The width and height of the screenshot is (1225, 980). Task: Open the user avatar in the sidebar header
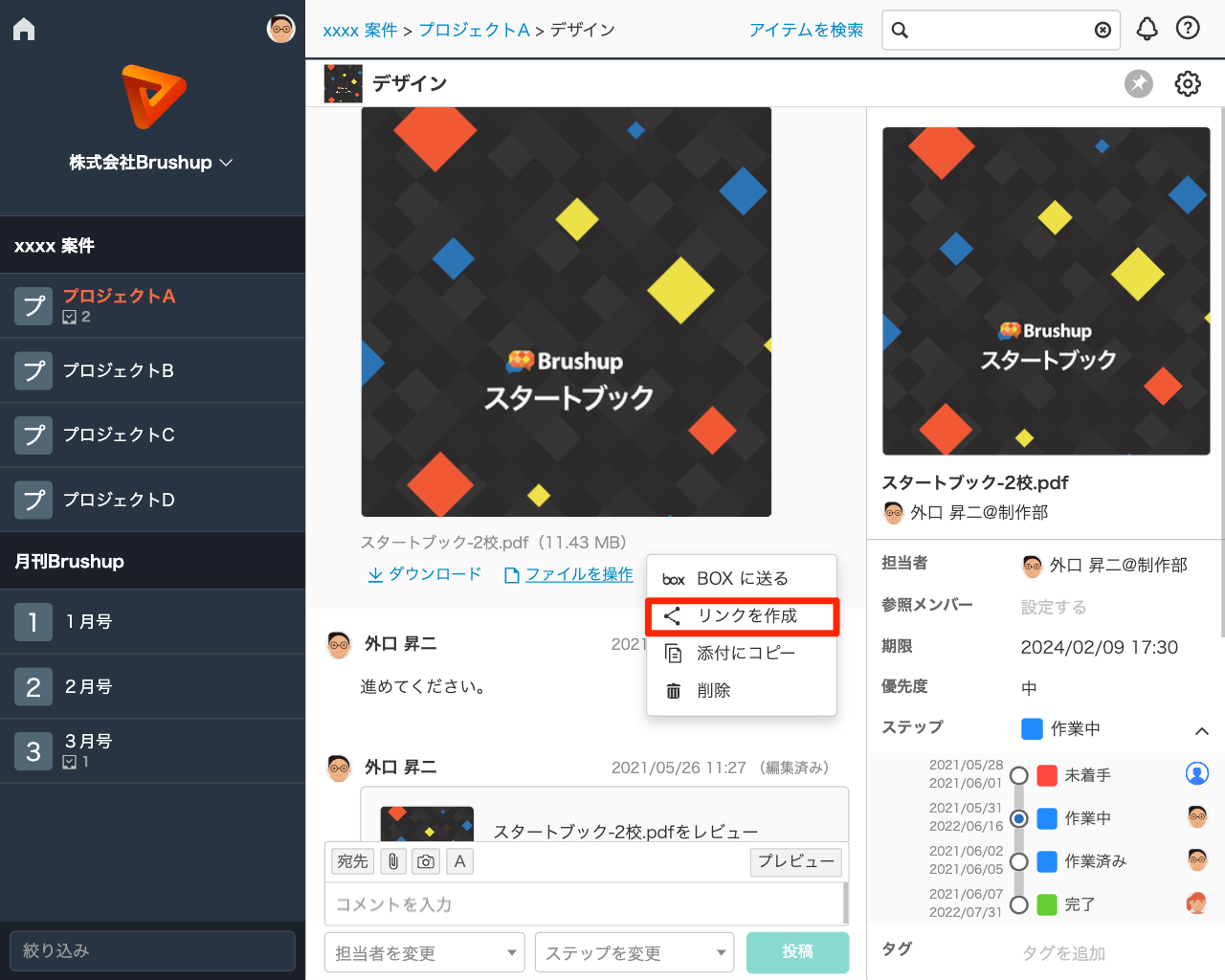point(280,29)
